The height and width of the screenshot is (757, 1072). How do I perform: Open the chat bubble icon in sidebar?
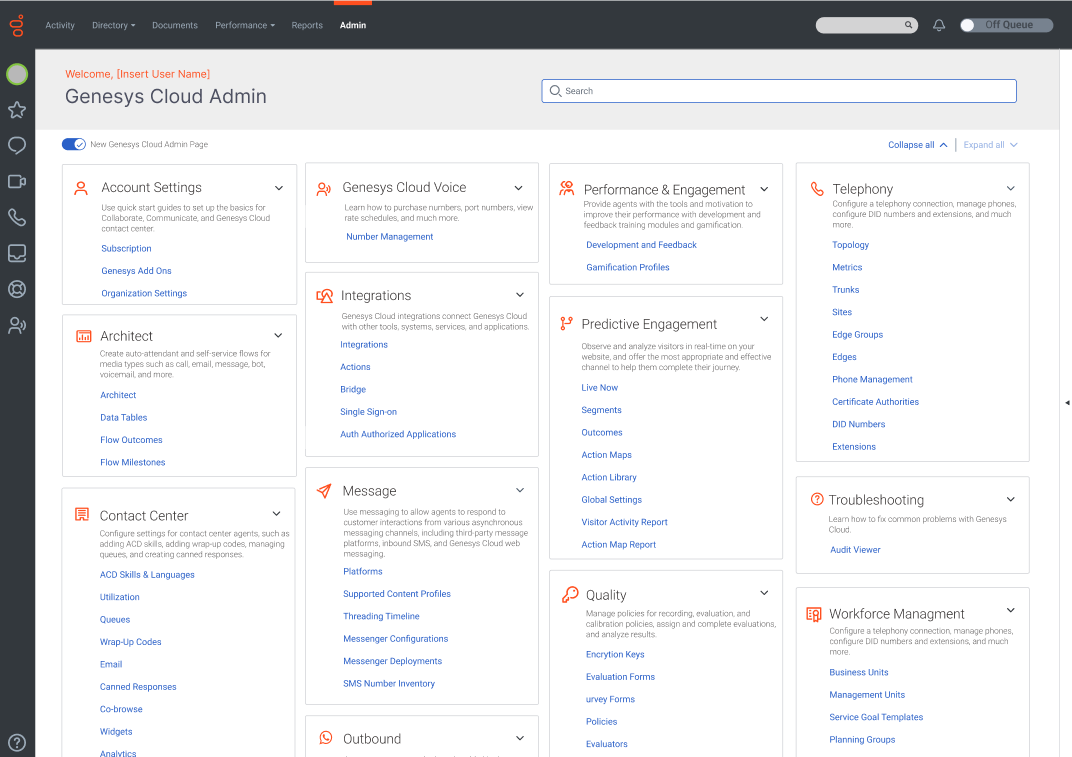pos(17,146)
